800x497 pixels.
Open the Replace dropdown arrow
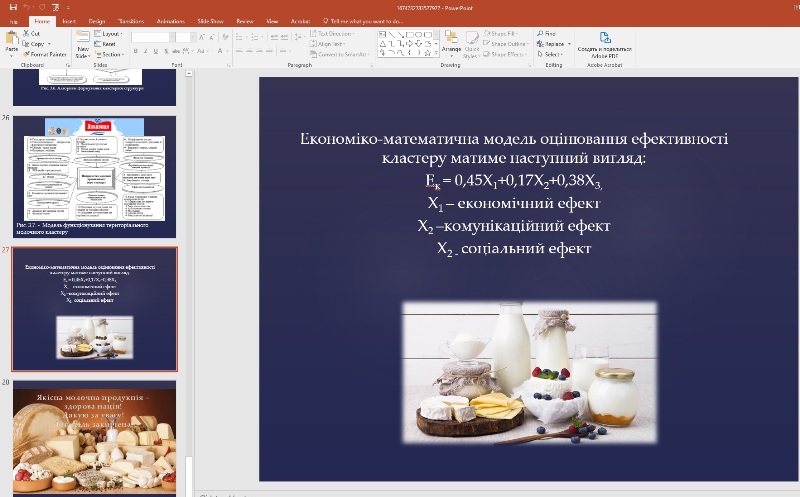(x=569, y=44)
